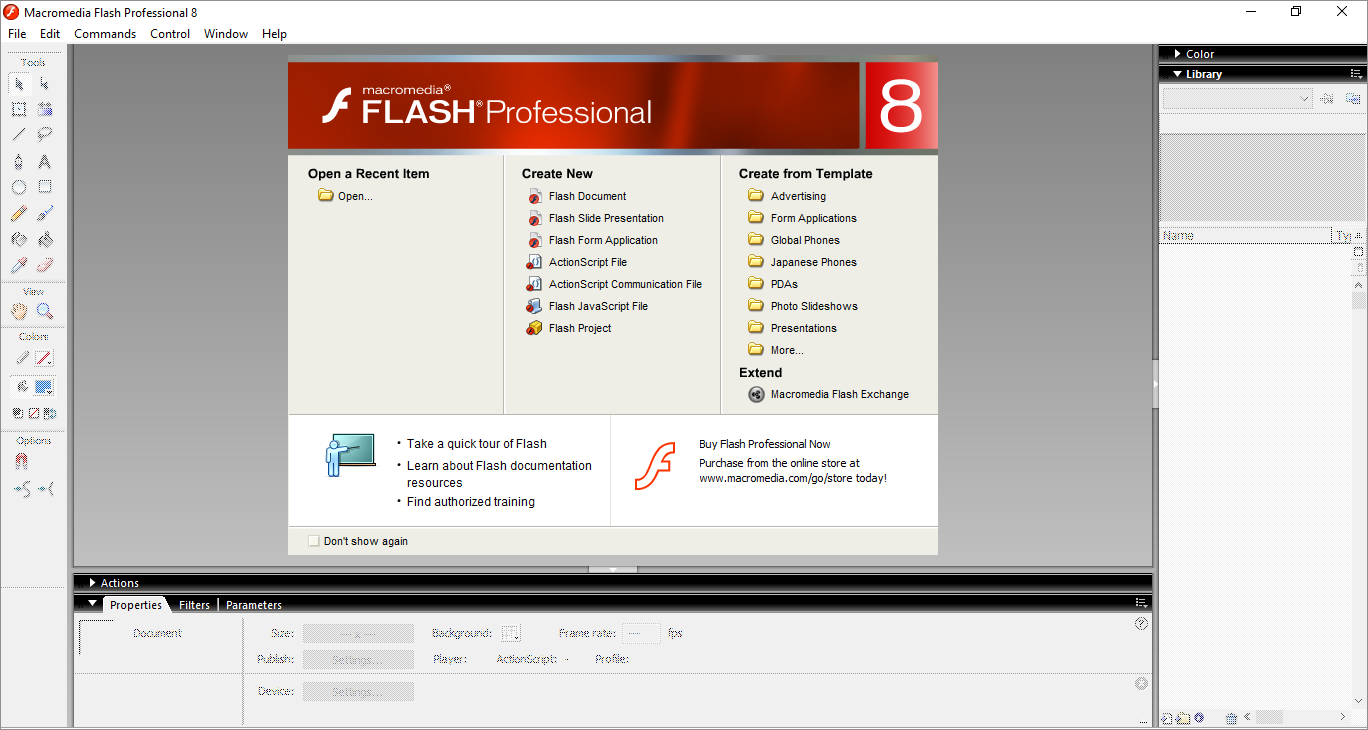Select the Lasso tool

tap(45, 135)
